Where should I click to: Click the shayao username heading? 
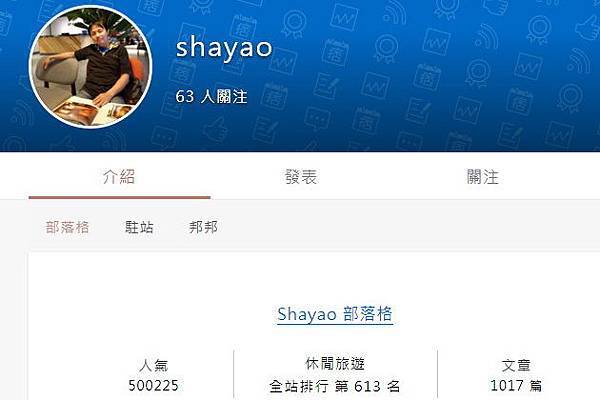pyautogui.click(x=224, y=48)
